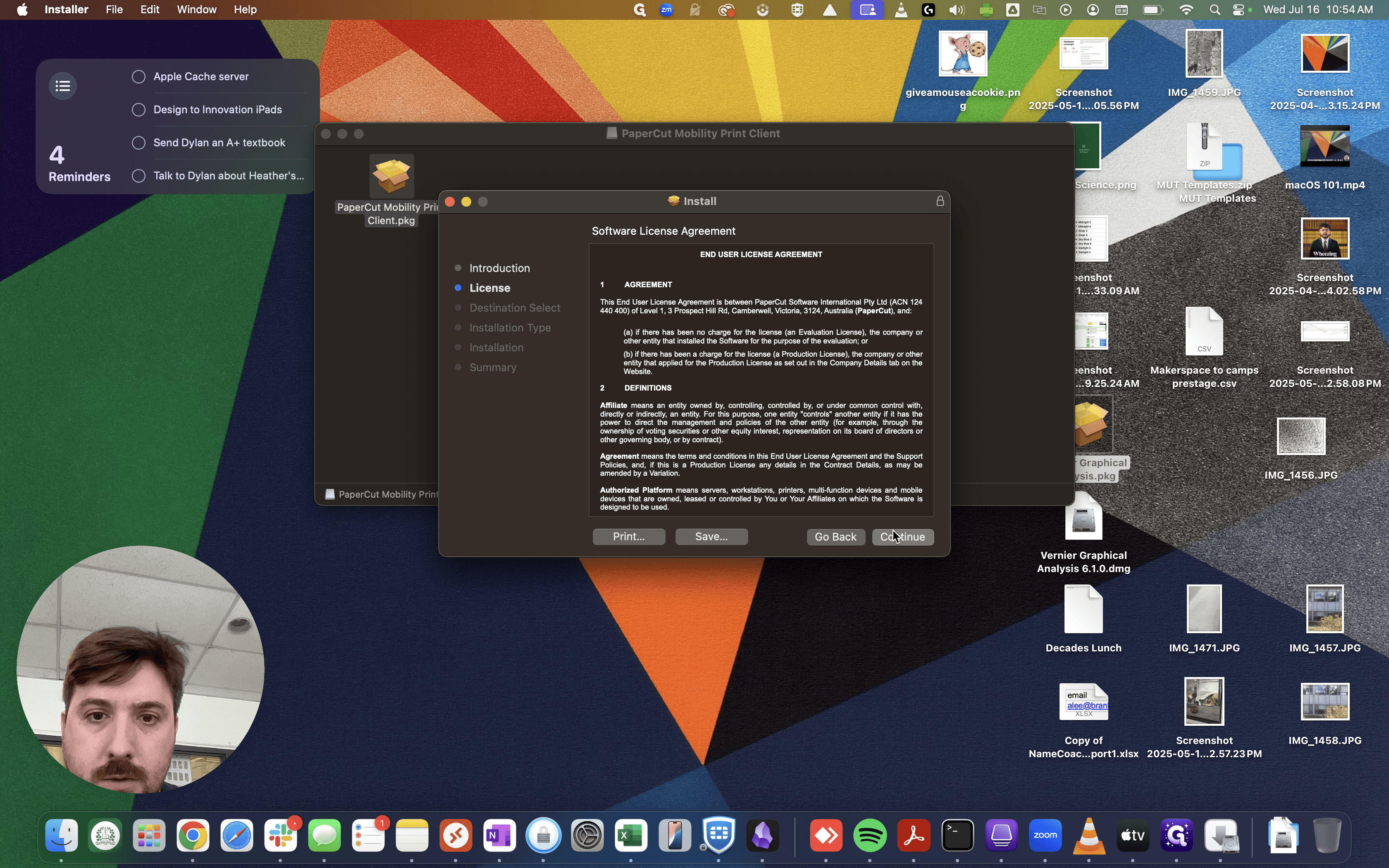This screenshot has width=1389, height=868.
Task: Click the lock icon in the Install window
Action: pyautogui.click(x=940, y=201)
